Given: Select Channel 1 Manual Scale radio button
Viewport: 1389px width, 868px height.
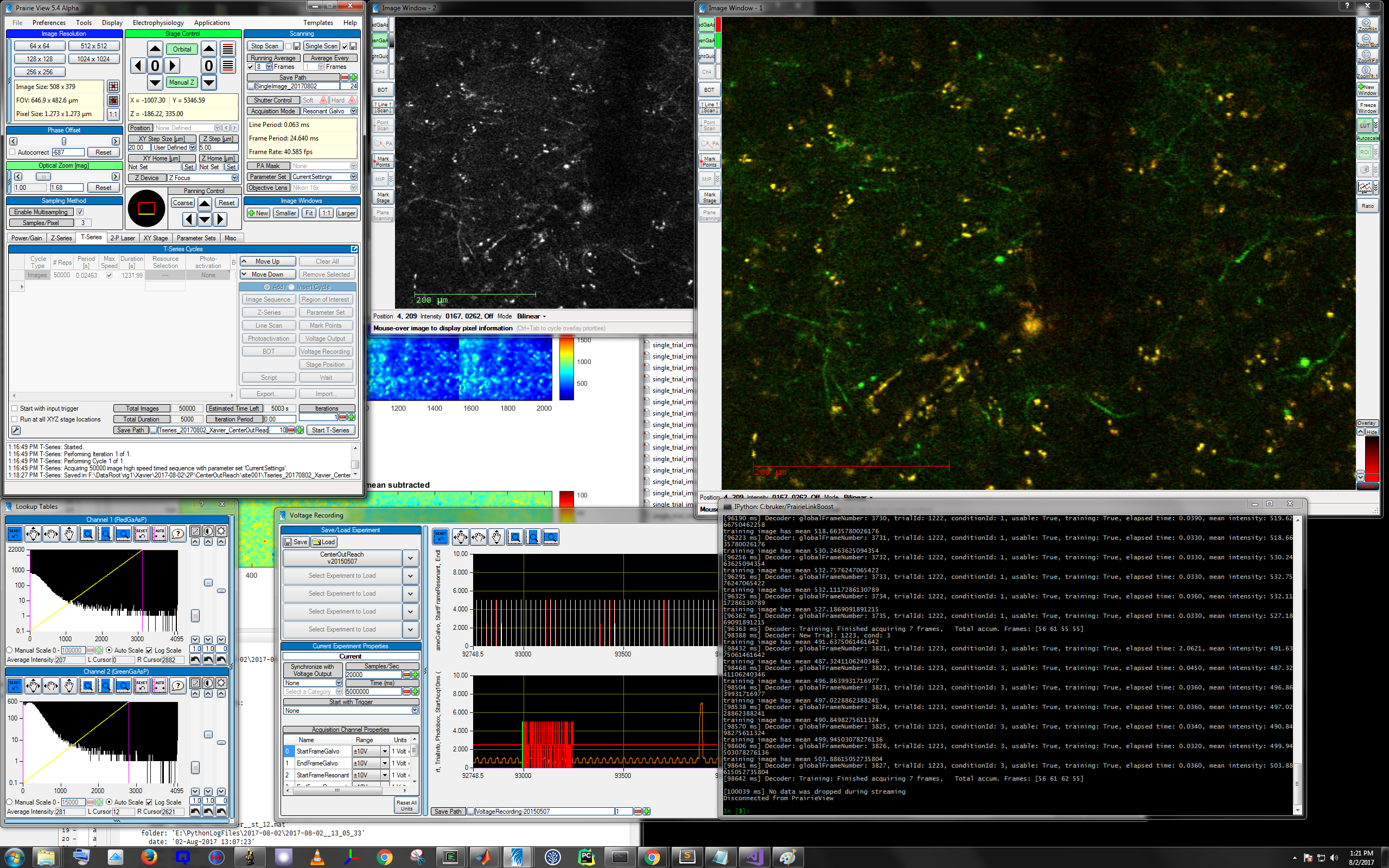Looking at the screenshot, I should [x=9, y=650].
